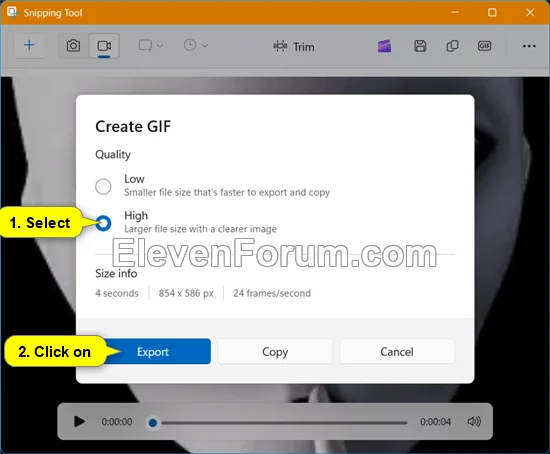Toggle the volume speaker icon
Screen dimensions: 550x454
(474, 421)
